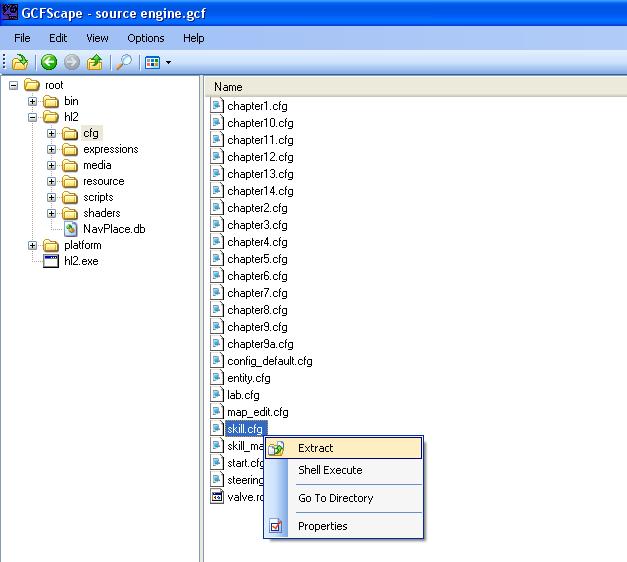Select the resource folder in tree
627x562 pixels.
(104, 181)
